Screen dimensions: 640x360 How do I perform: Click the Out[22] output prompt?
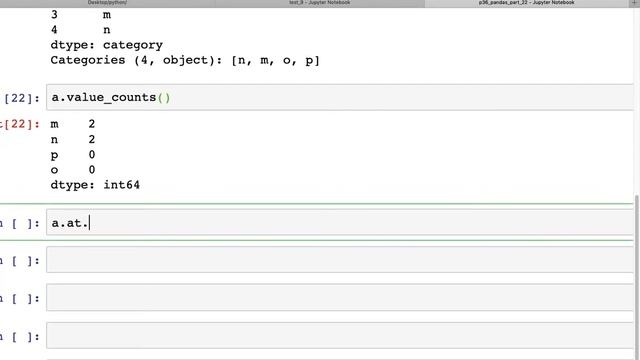pyautogui.click(x=20, y=124)
